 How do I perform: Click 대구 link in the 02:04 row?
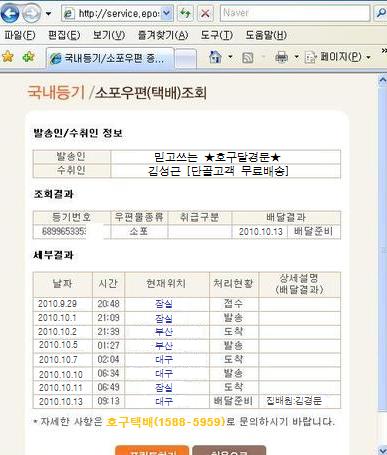click(x=164, y=359)
